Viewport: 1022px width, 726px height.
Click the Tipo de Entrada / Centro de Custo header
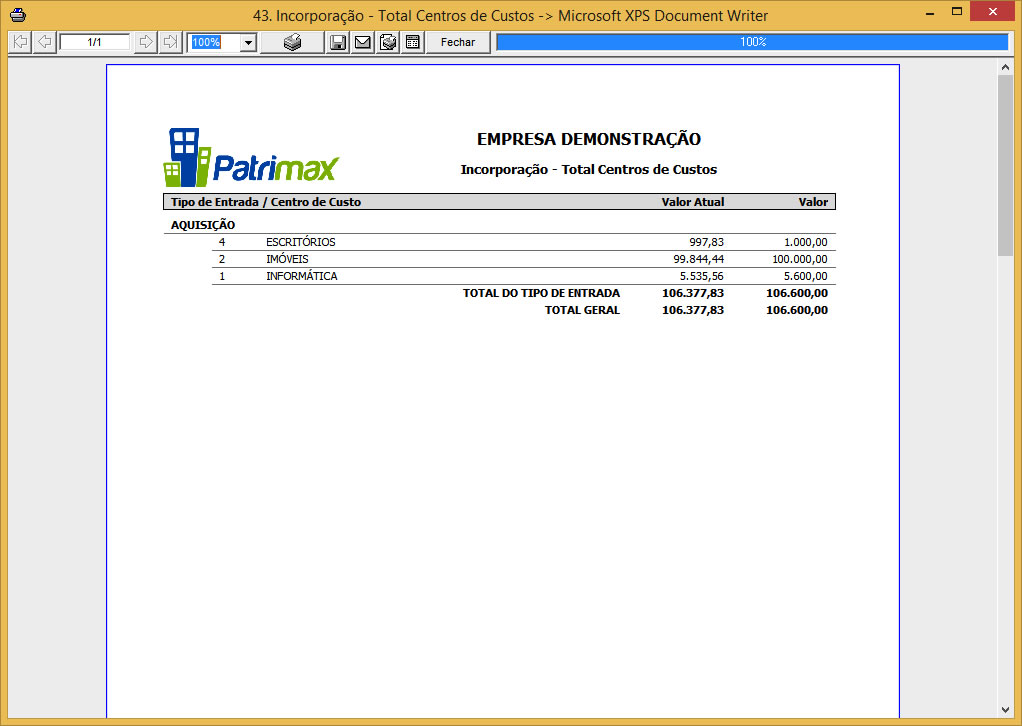coord(266,202)
